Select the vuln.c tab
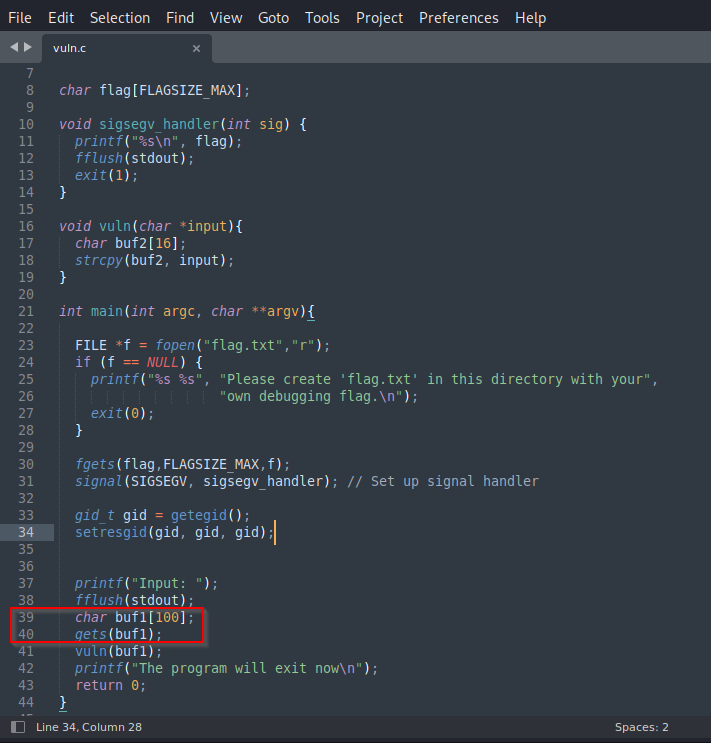 coord(127,48)
